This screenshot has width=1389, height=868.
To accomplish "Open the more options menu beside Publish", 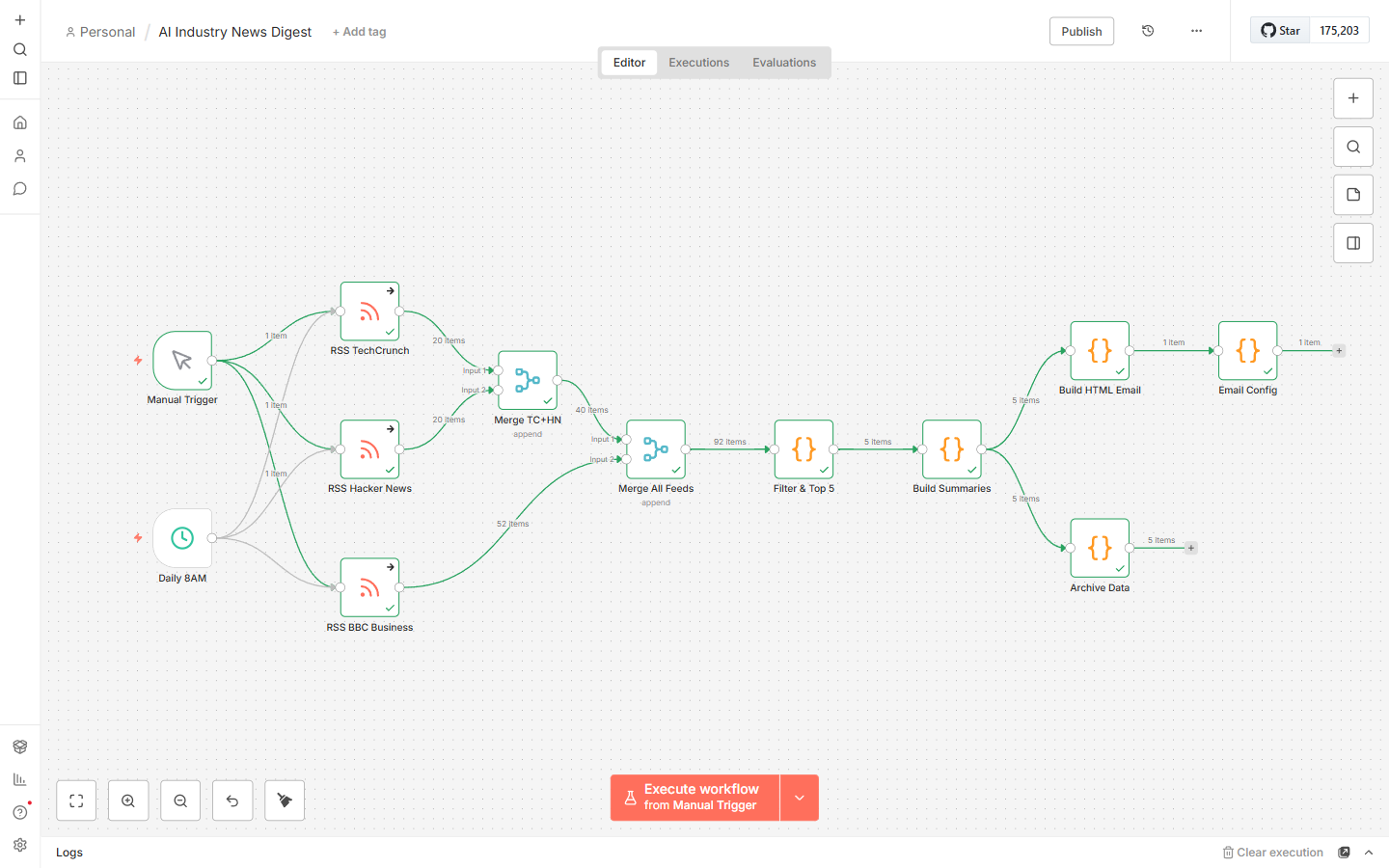I will click(x=1196, y=31).
